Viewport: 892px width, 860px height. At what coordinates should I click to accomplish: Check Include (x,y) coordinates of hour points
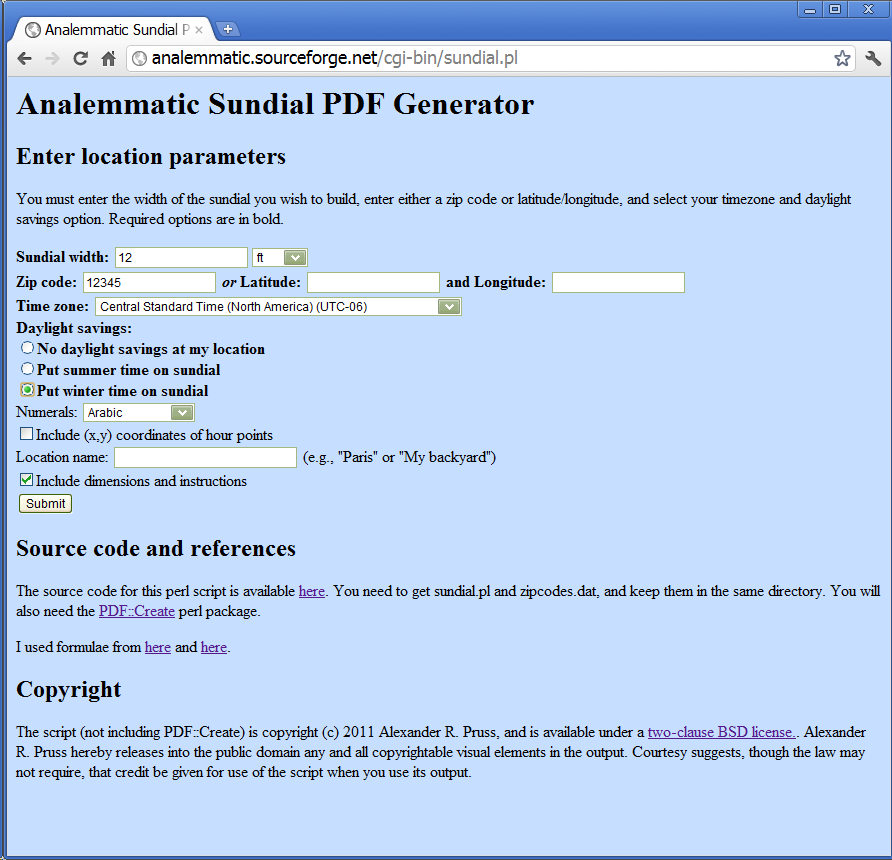tap(26, 434)
